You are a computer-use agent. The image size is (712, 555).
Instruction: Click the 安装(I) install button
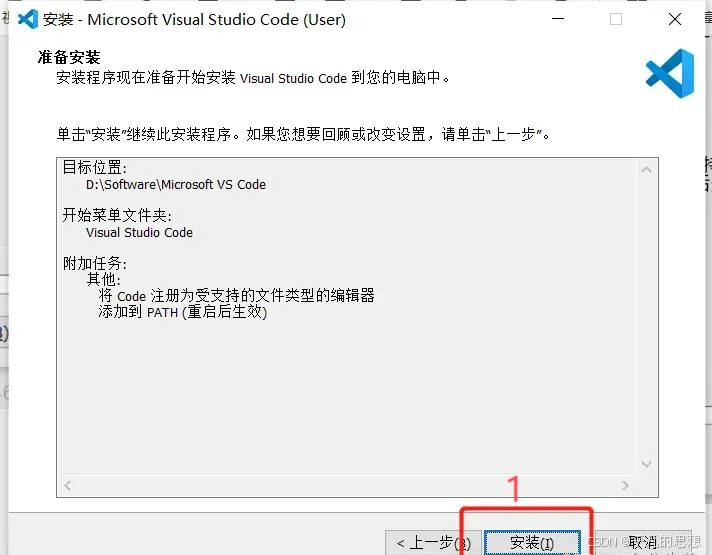[x=532, y=542]
